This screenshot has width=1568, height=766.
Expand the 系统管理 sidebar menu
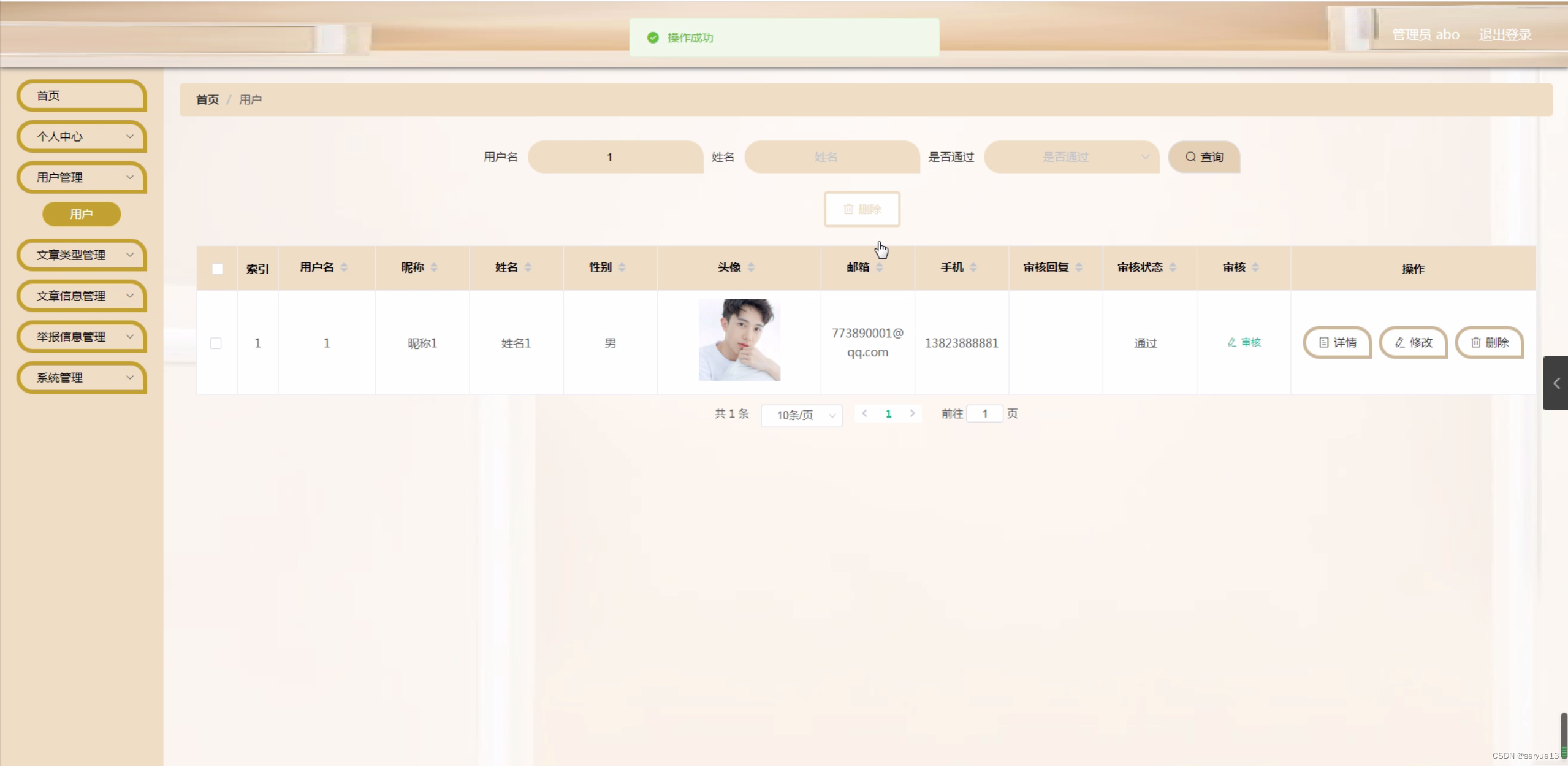[82, 378]
